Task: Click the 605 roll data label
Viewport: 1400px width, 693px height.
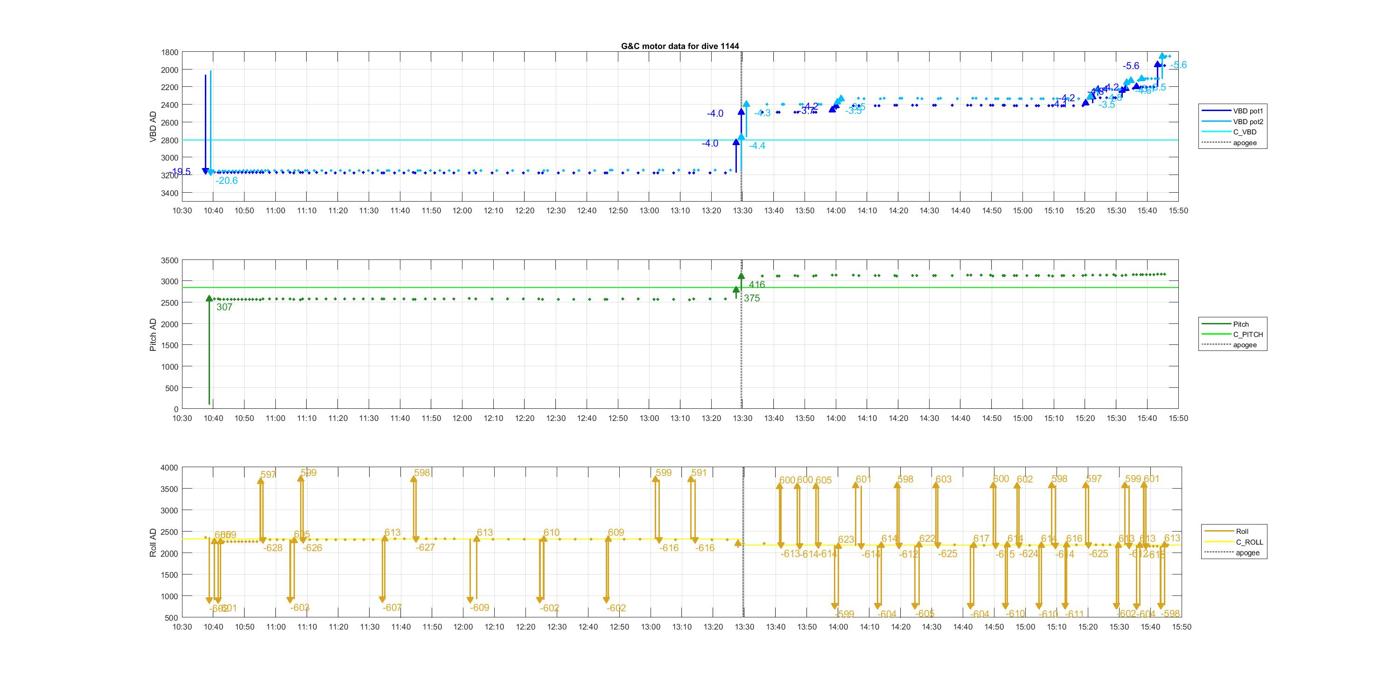Action: click(x=823, y=481)
